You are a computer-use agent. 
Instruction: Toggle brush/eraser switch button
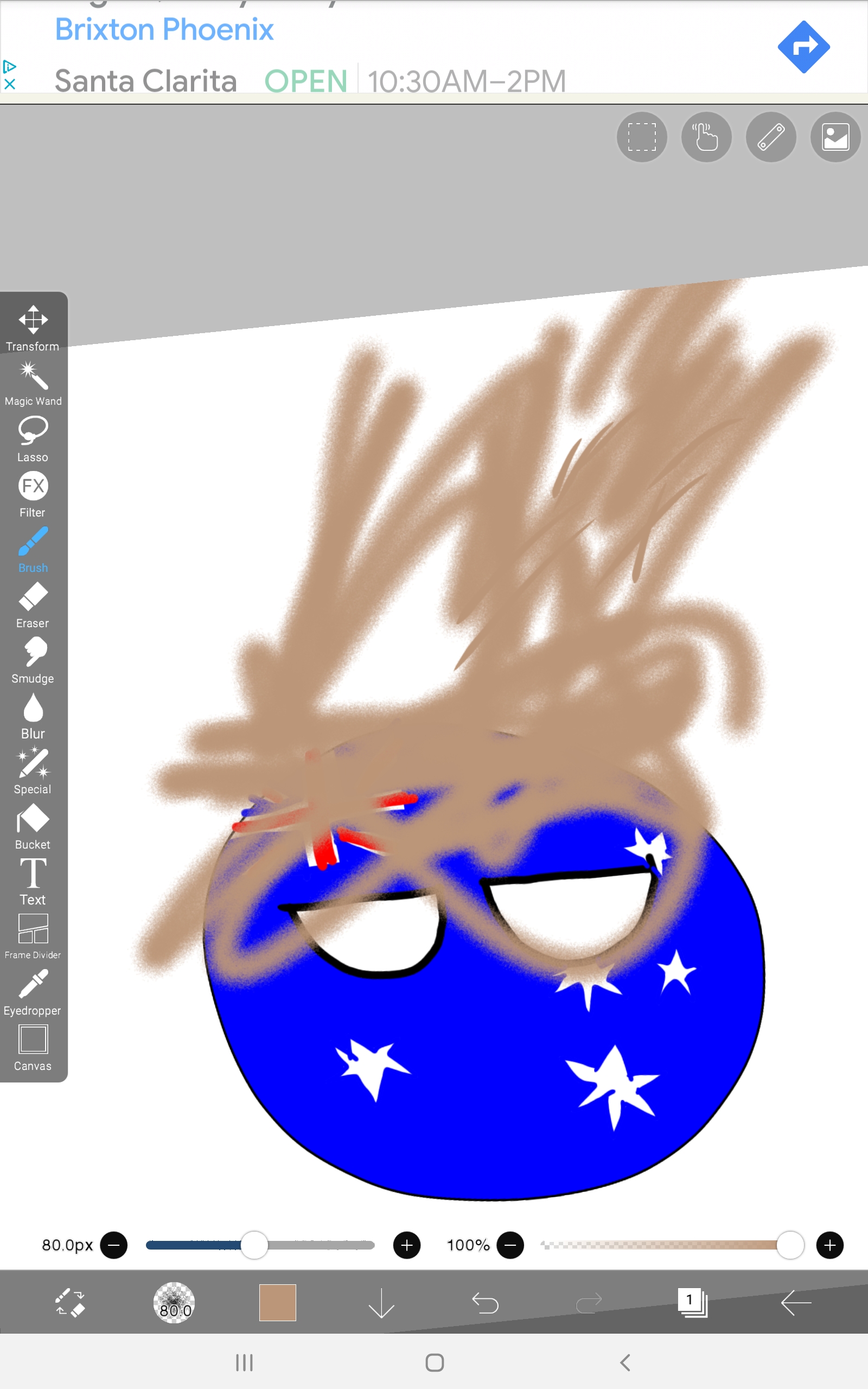[x=70, y=1302]
